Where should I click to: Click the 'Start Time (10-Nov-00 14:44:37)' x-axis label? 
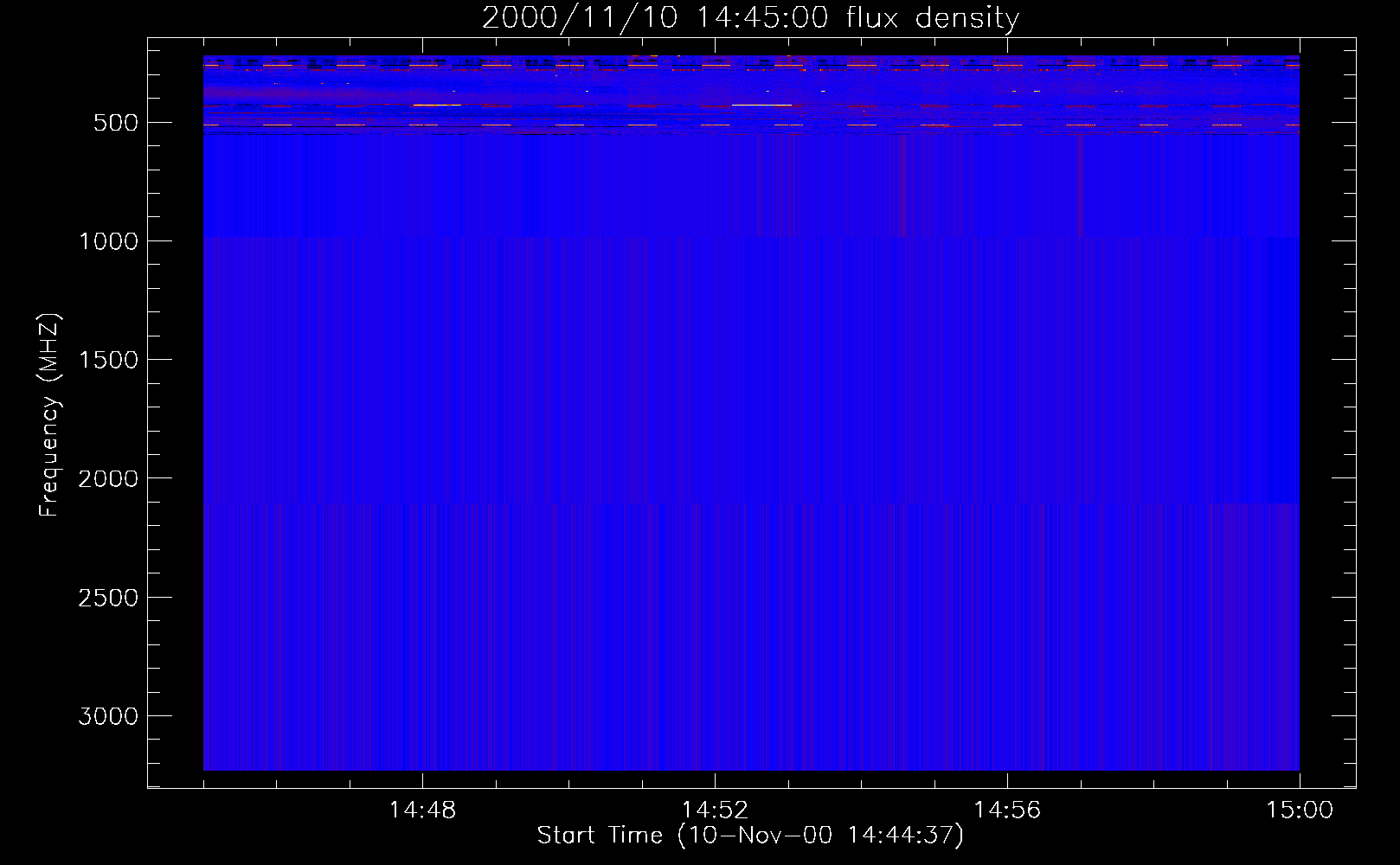(x=750, y=836)
